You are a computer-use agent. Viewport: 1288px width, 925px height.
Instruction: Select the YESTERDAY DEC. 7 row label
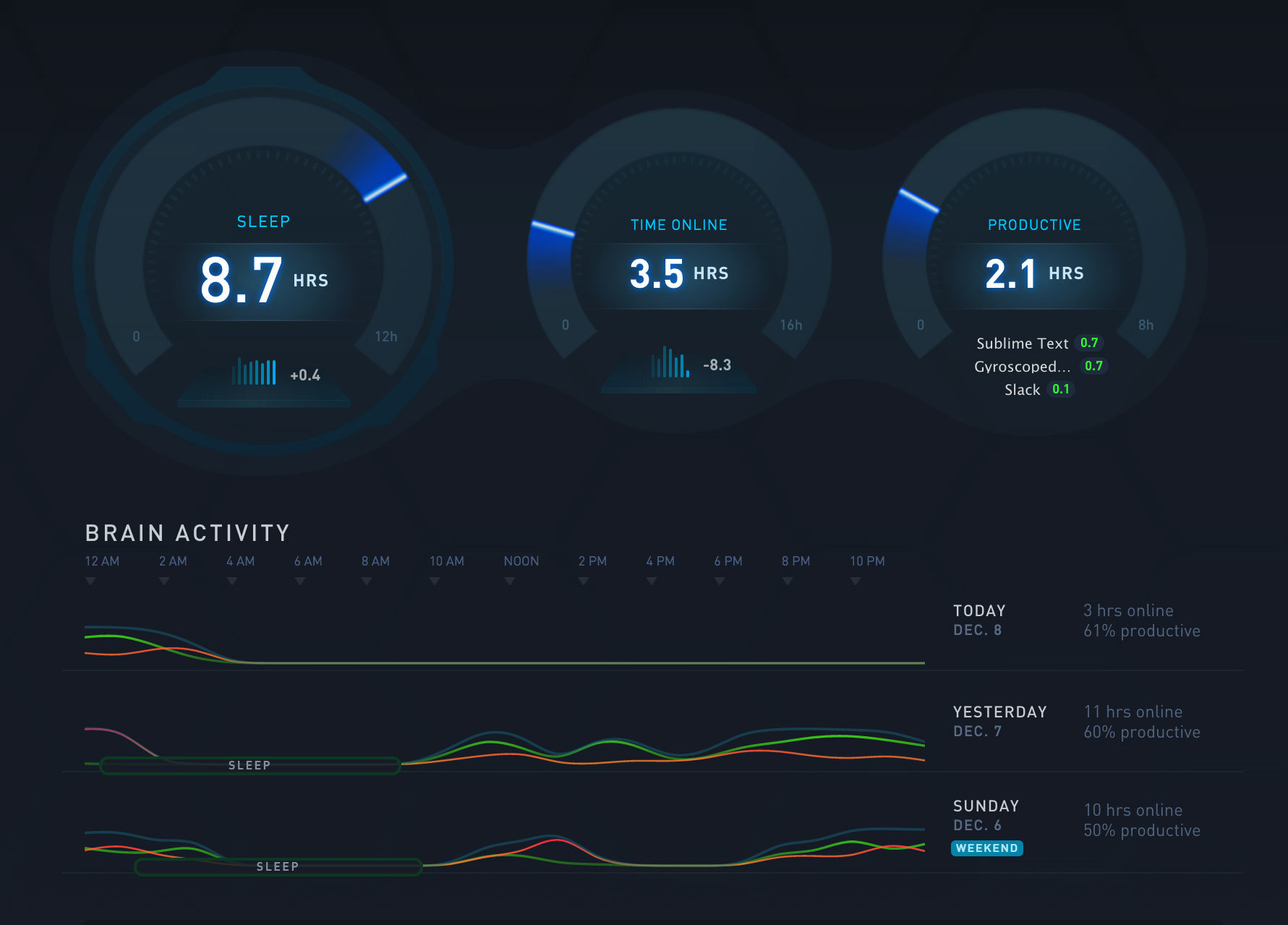pos(999,721)
